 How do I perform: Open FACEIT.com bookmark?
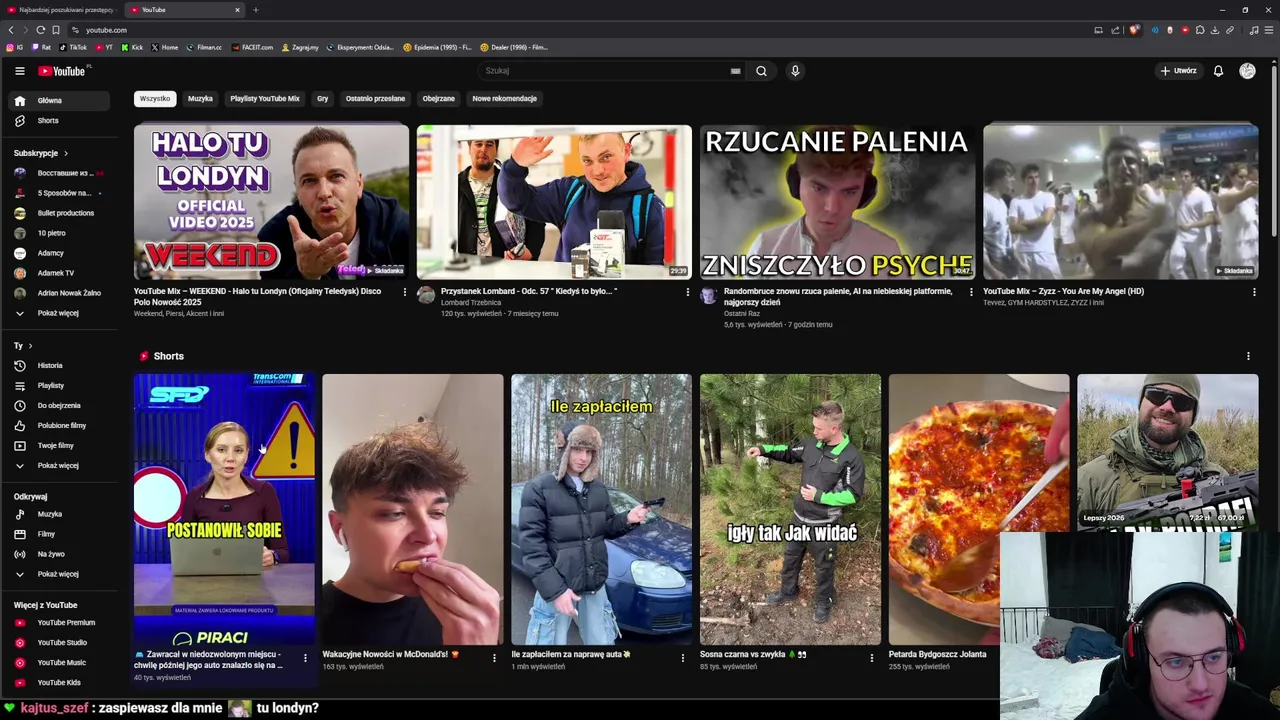pyautogui.click(x=252, y=47)
